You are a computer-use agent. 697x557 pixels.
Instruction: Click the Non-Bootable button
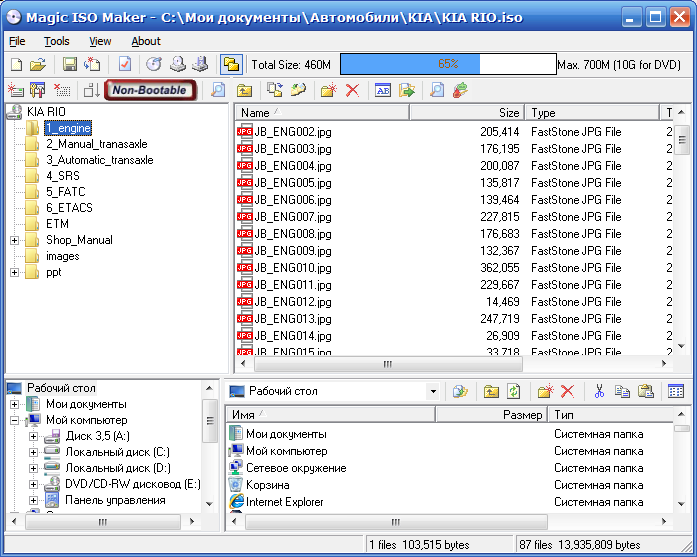pyautogui.click(x=150, y=90)
